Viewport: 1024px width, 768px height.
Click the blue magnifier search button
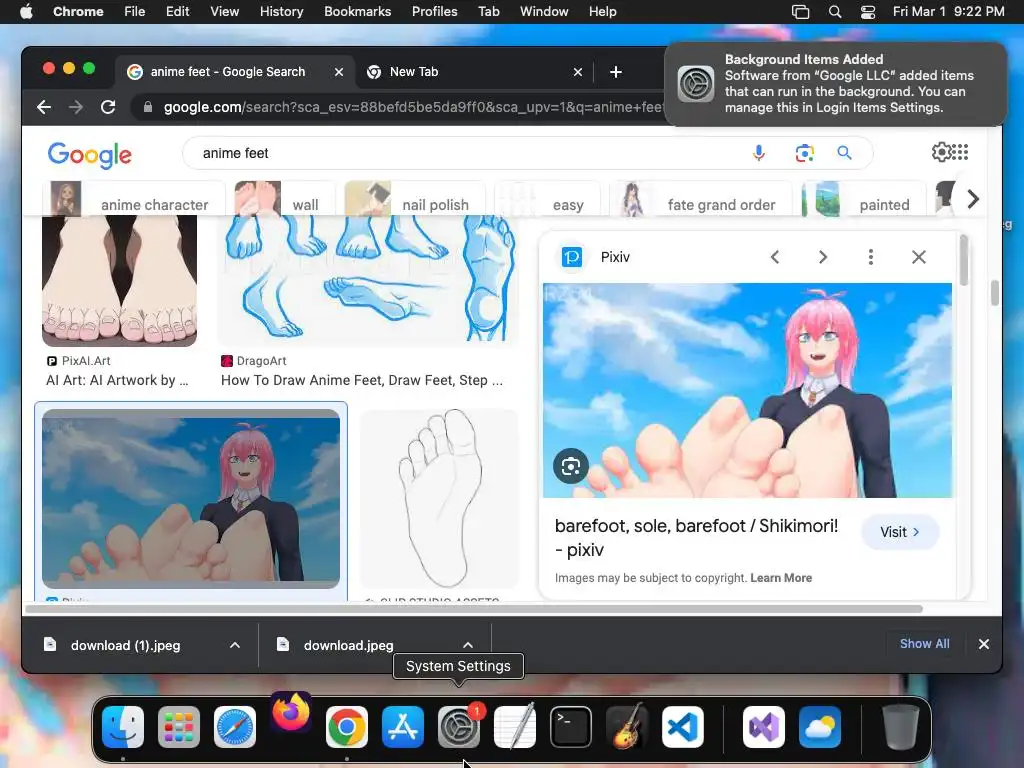point(844,153)
